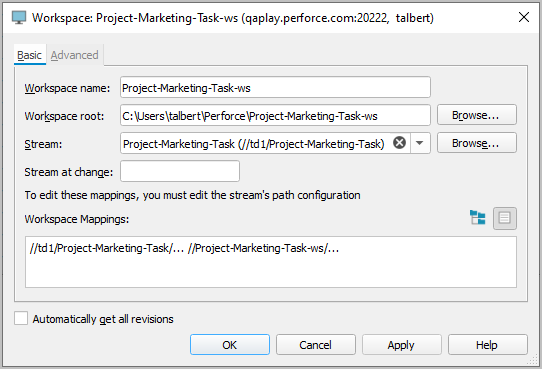Expand the Stream dropdown arrow
The image size is (542, 369).
point(420,143)
